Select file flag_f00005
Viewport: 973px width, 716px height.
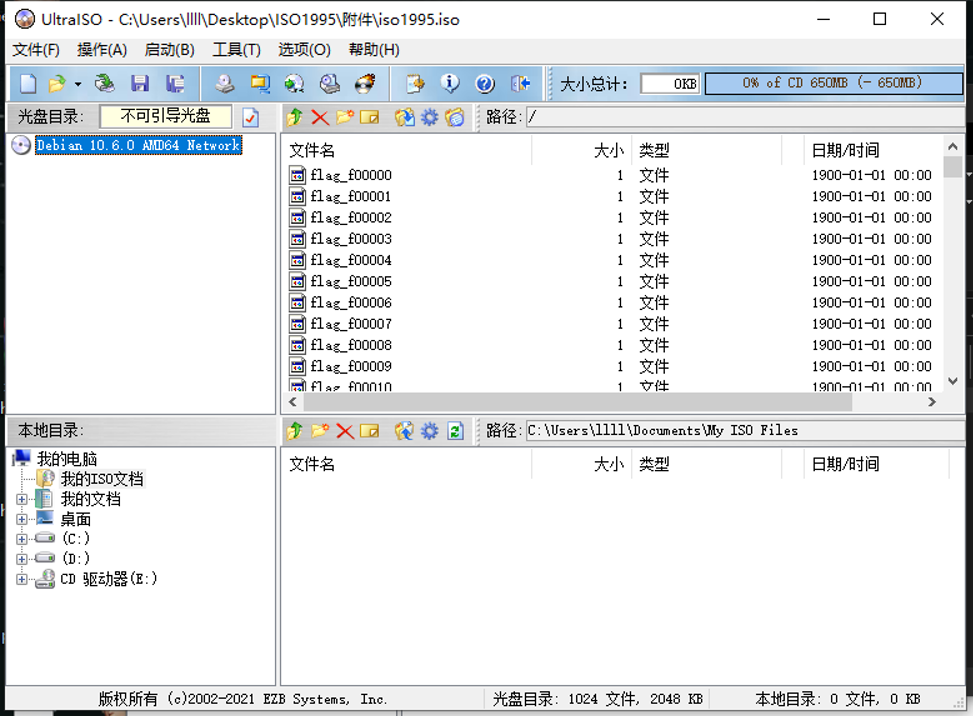coord(351,282)
